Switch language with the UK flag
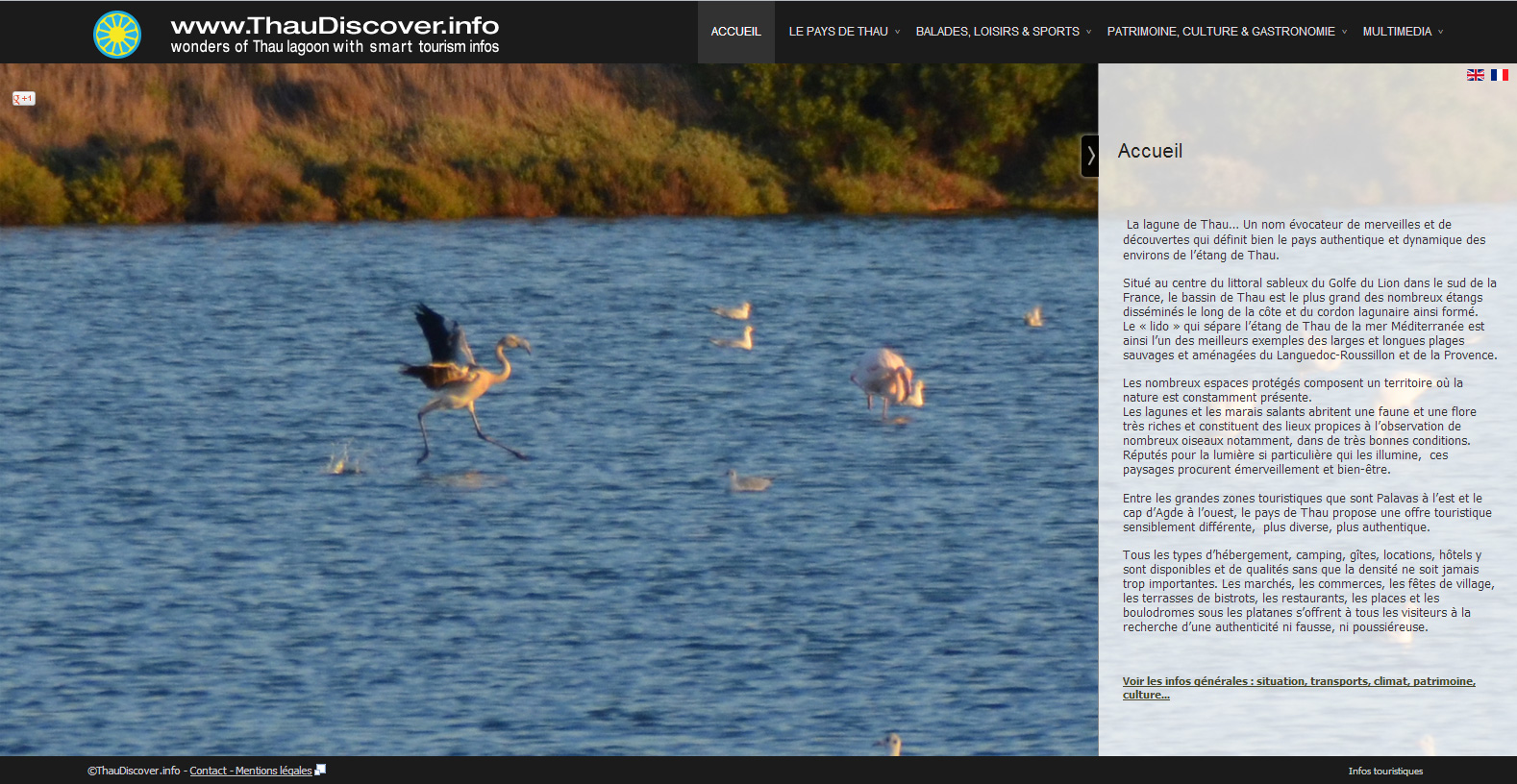Viewport: 1517px width, 784px height. point(1476,75)
